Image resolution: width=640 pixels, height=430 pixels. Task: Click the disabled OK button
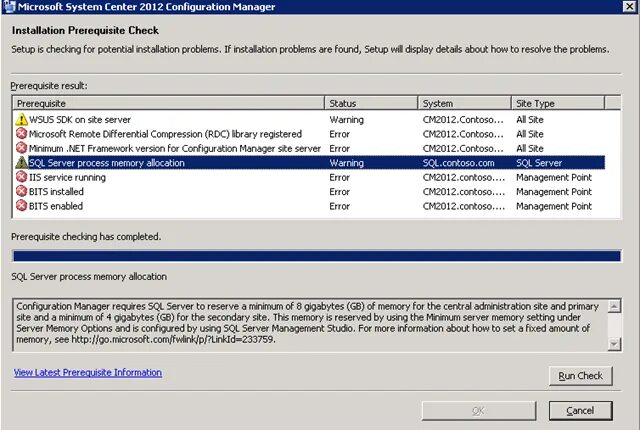479,410
